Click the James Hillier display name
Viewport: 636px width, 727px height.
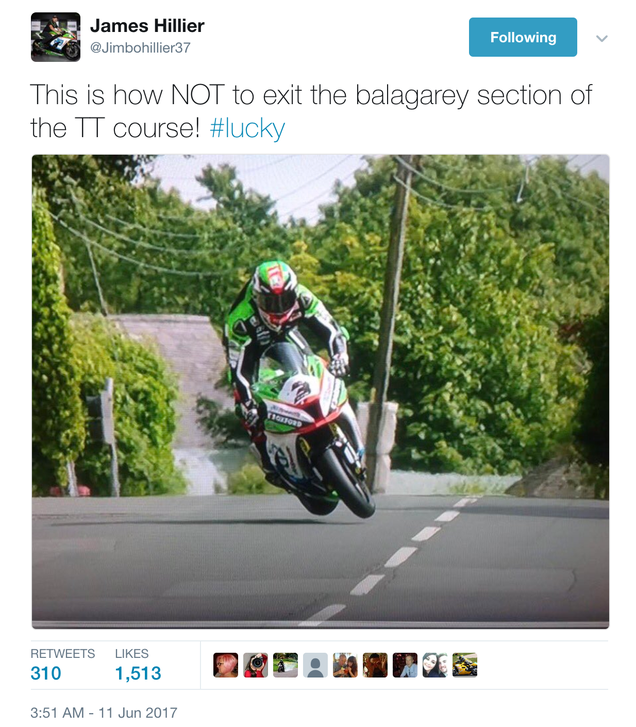tap(147, 26)
